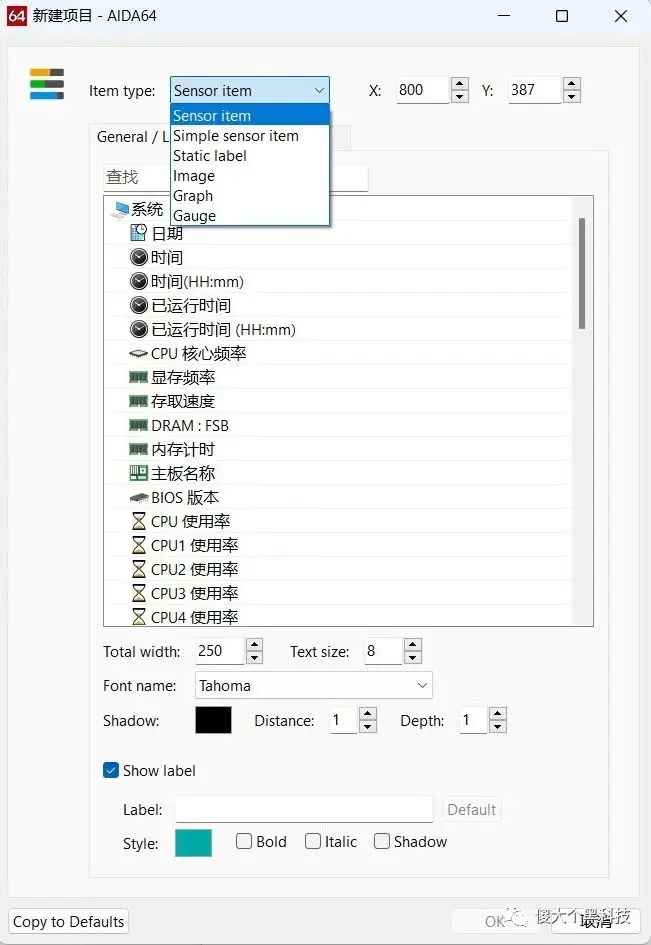Choose Static label option
Viewport: 651px width, 945px height.
click(x=250, y=155)
